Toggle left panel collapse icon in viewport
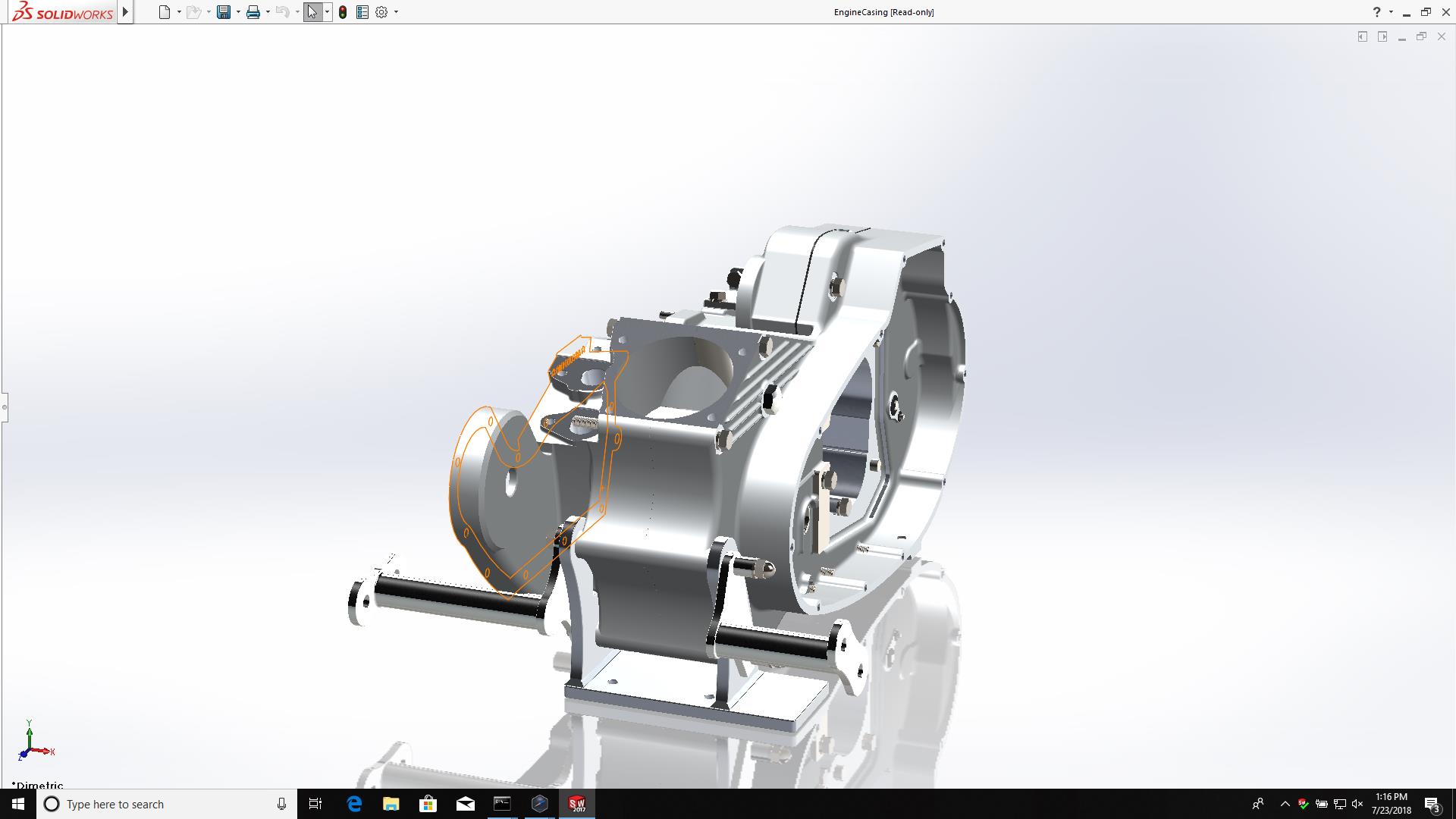Image resolution: width=1456 pixels, height=819 pixels. [1362, 36]
